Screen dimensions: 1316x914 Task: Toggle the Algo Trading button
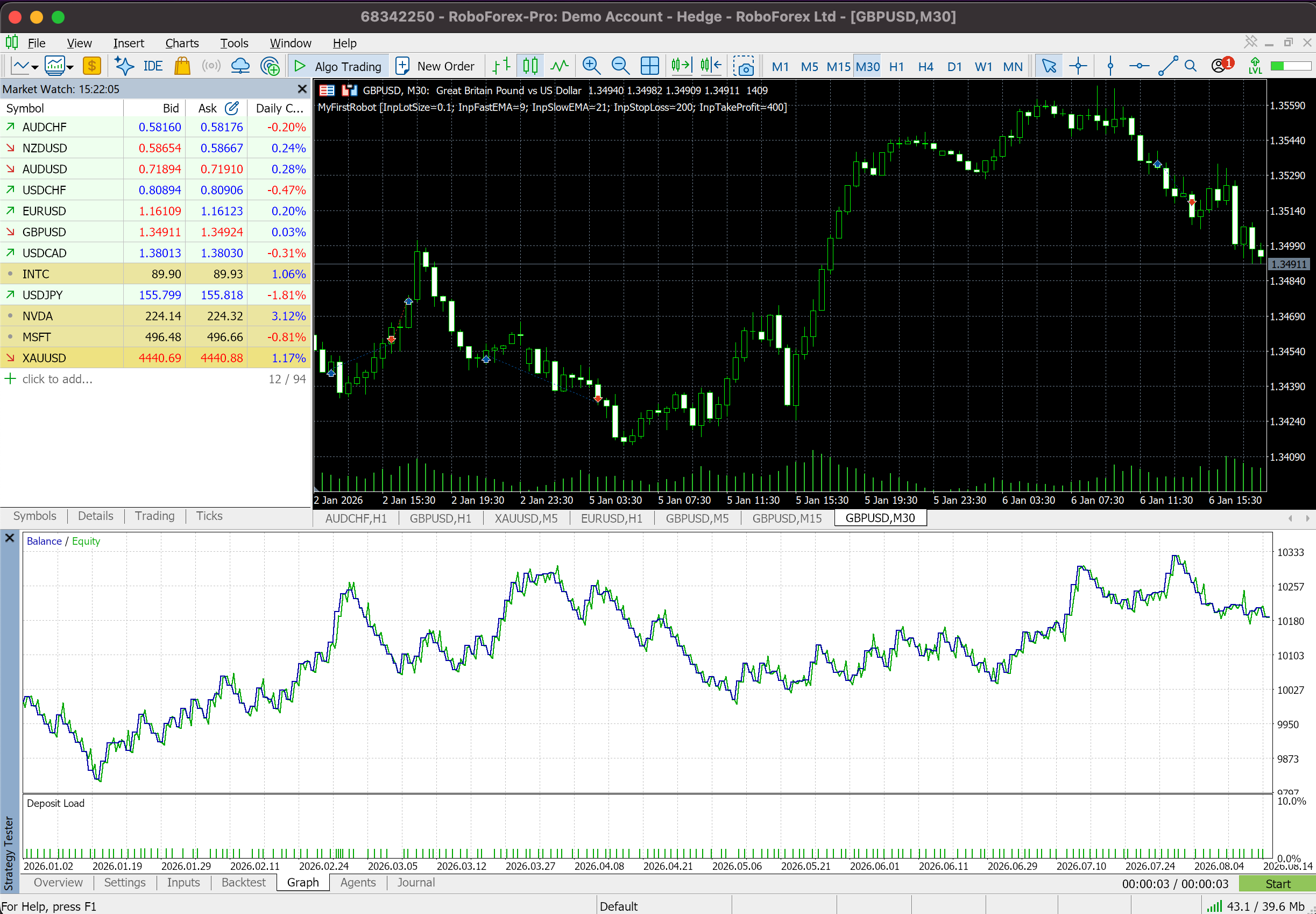338,66
